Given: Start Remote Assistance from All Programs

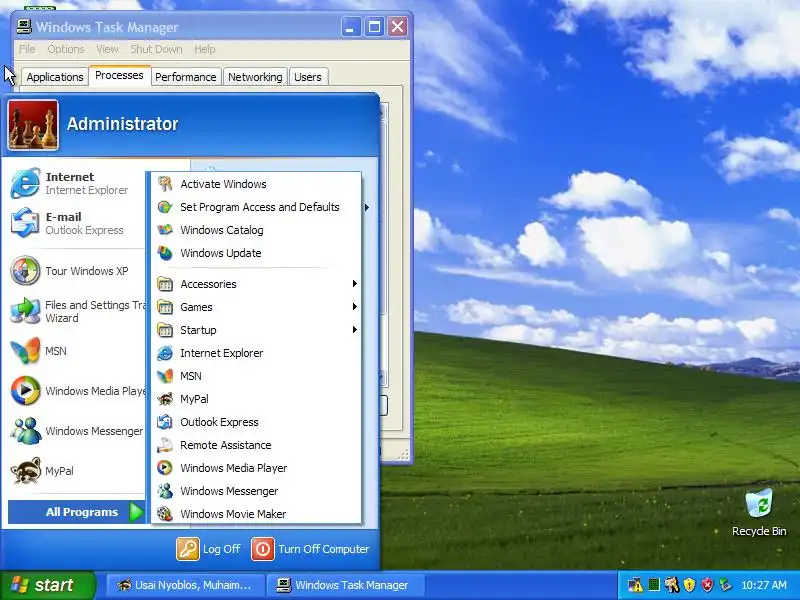Looking at the screenshot, I should (256, 445).
